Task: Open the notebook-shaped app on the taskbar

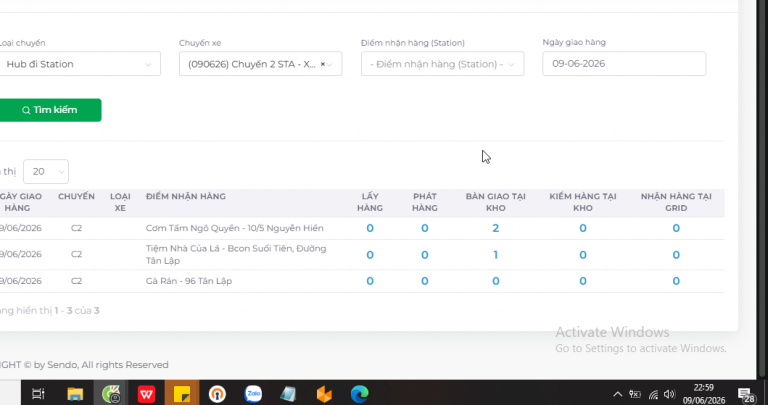Action: coord(288,394)
